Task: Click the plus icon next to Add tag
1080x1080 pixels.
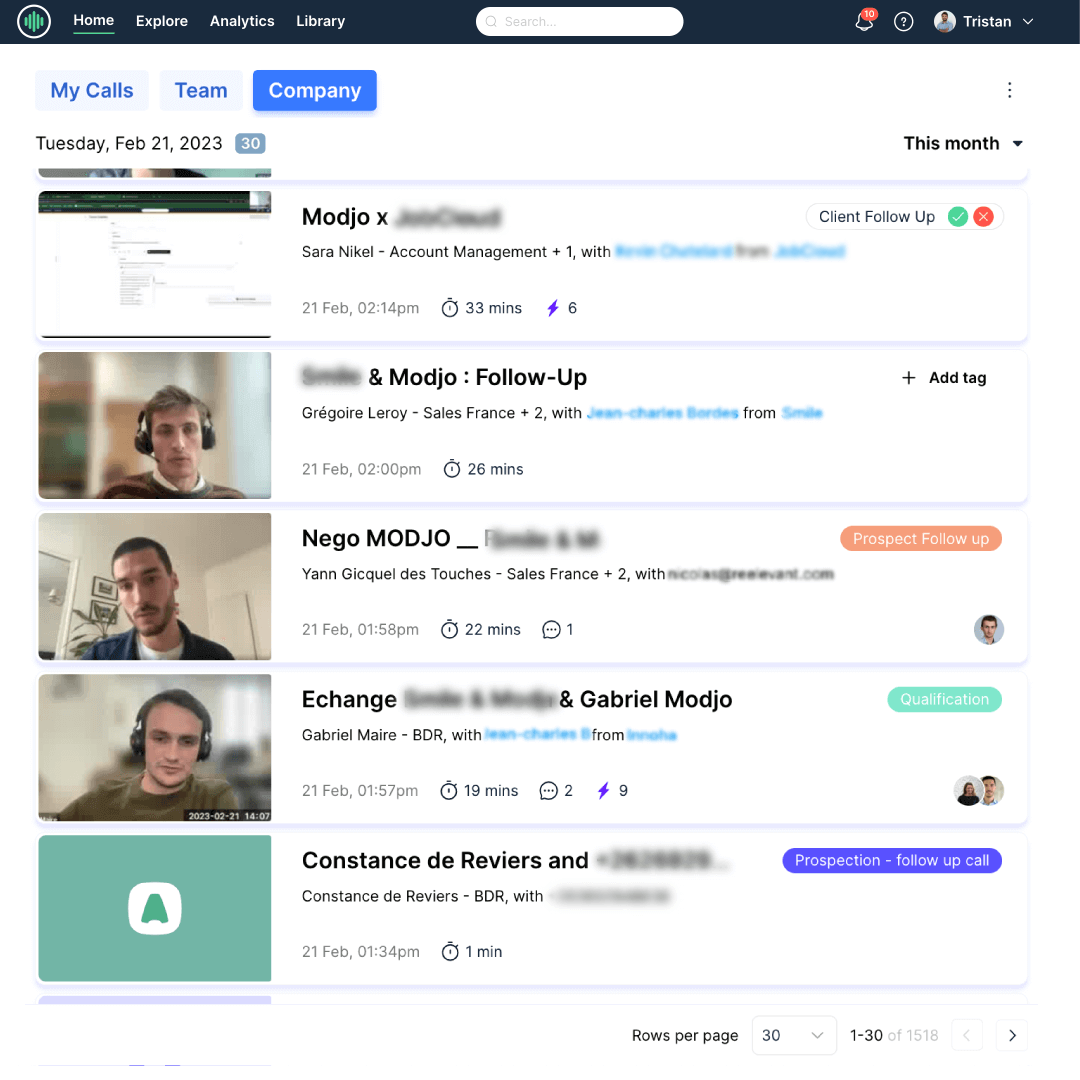Action: (908, 377)
